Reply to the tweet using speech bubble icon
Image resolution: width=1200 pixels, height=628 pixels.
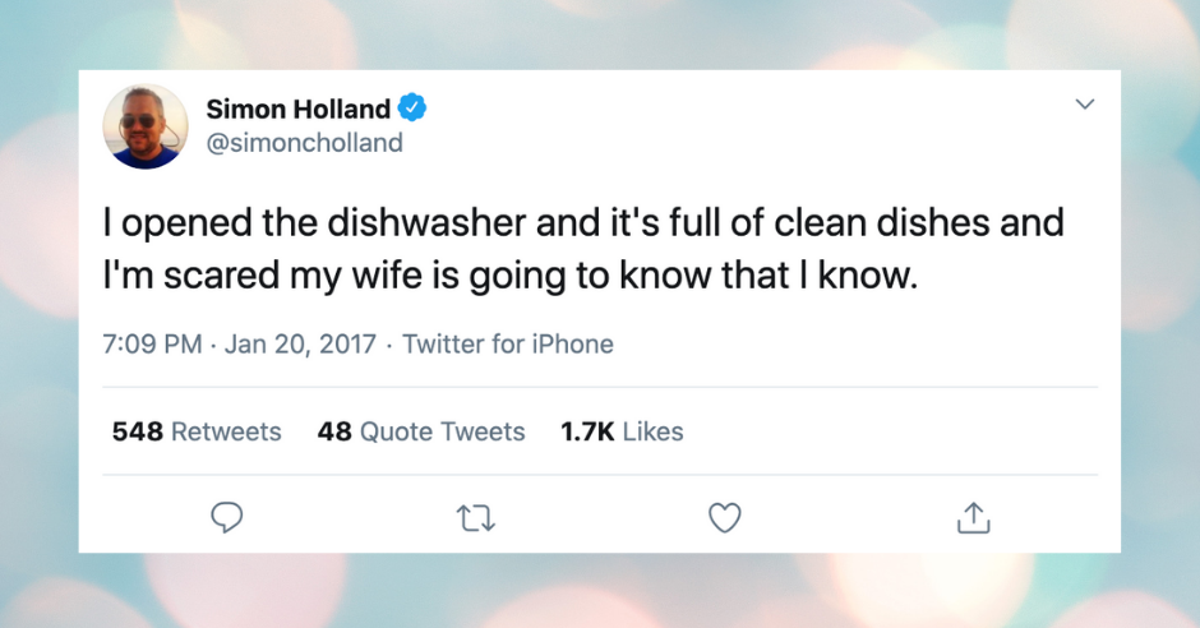pyautogui.click(x=227, y=517)
